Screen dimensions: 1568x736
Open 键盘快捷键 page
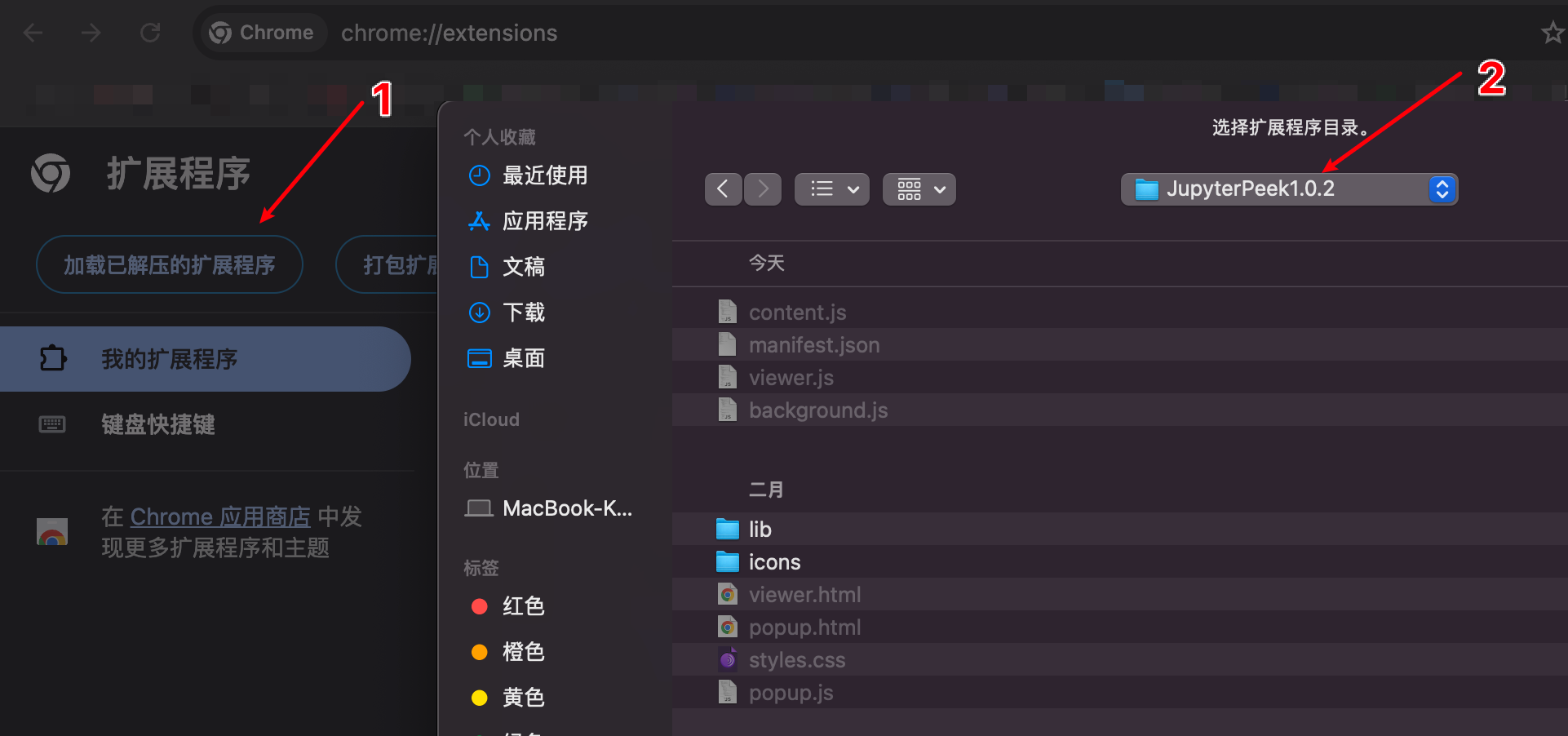[x=158, y=424]
